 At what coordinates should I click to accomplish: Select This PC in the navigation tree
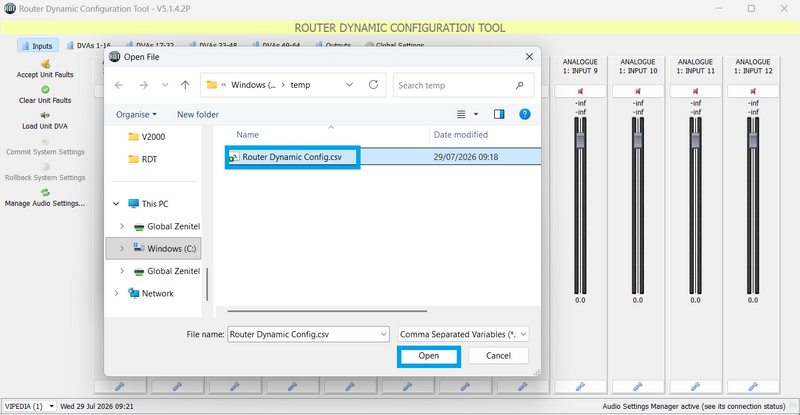click(148, 204)
